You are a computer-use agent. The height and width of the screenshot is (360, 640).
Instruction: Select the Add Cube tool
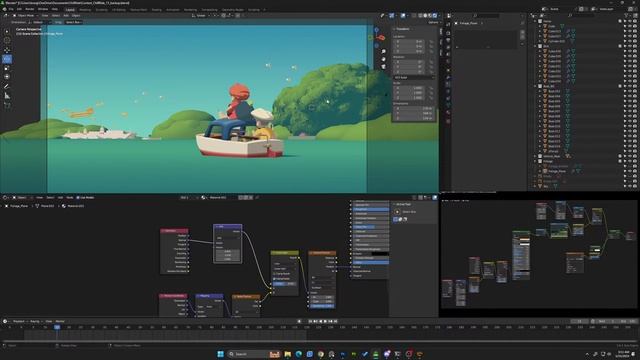[x=7, y=105]
